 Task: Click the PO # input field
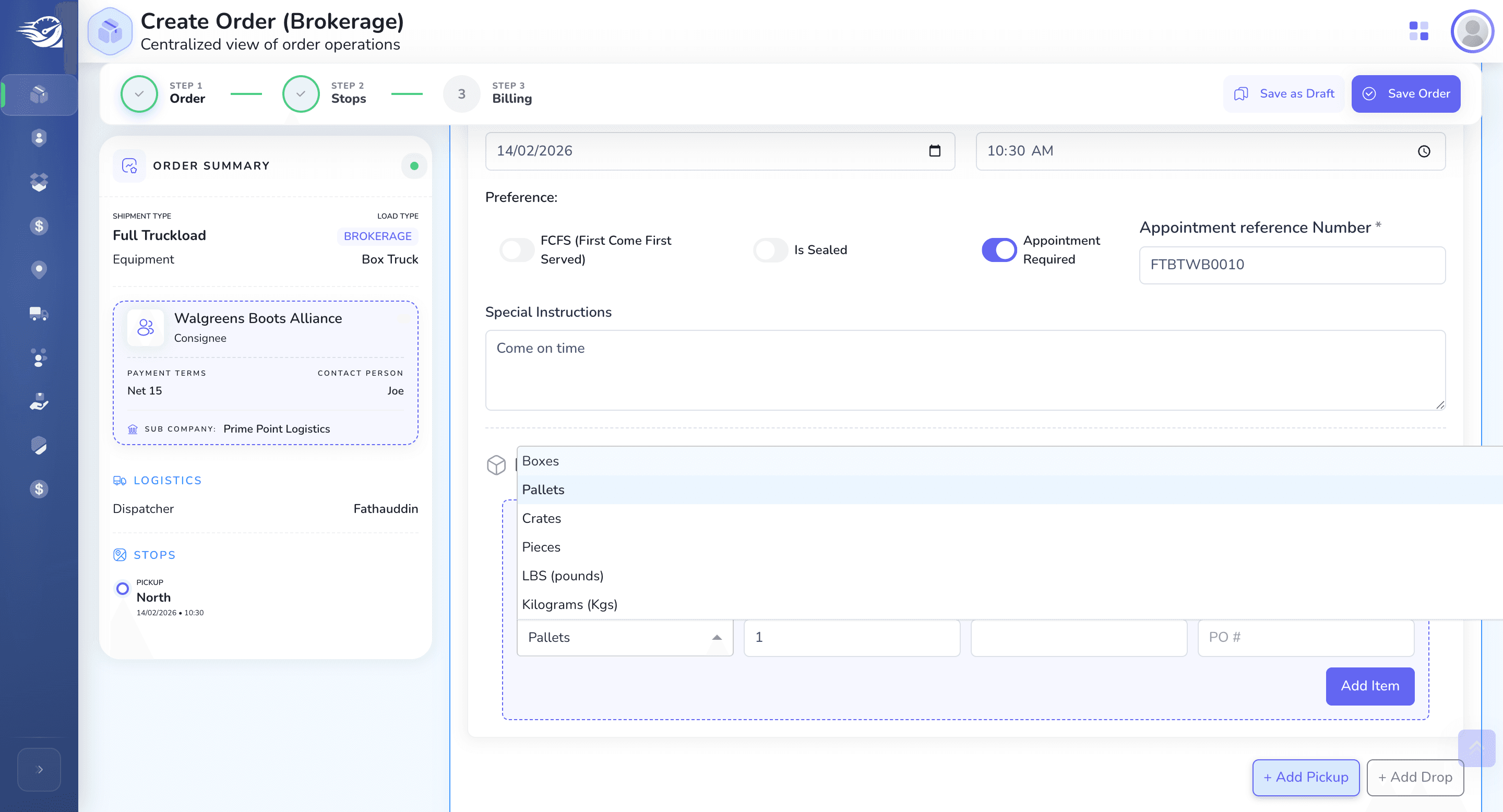[x=1305, y=637]
